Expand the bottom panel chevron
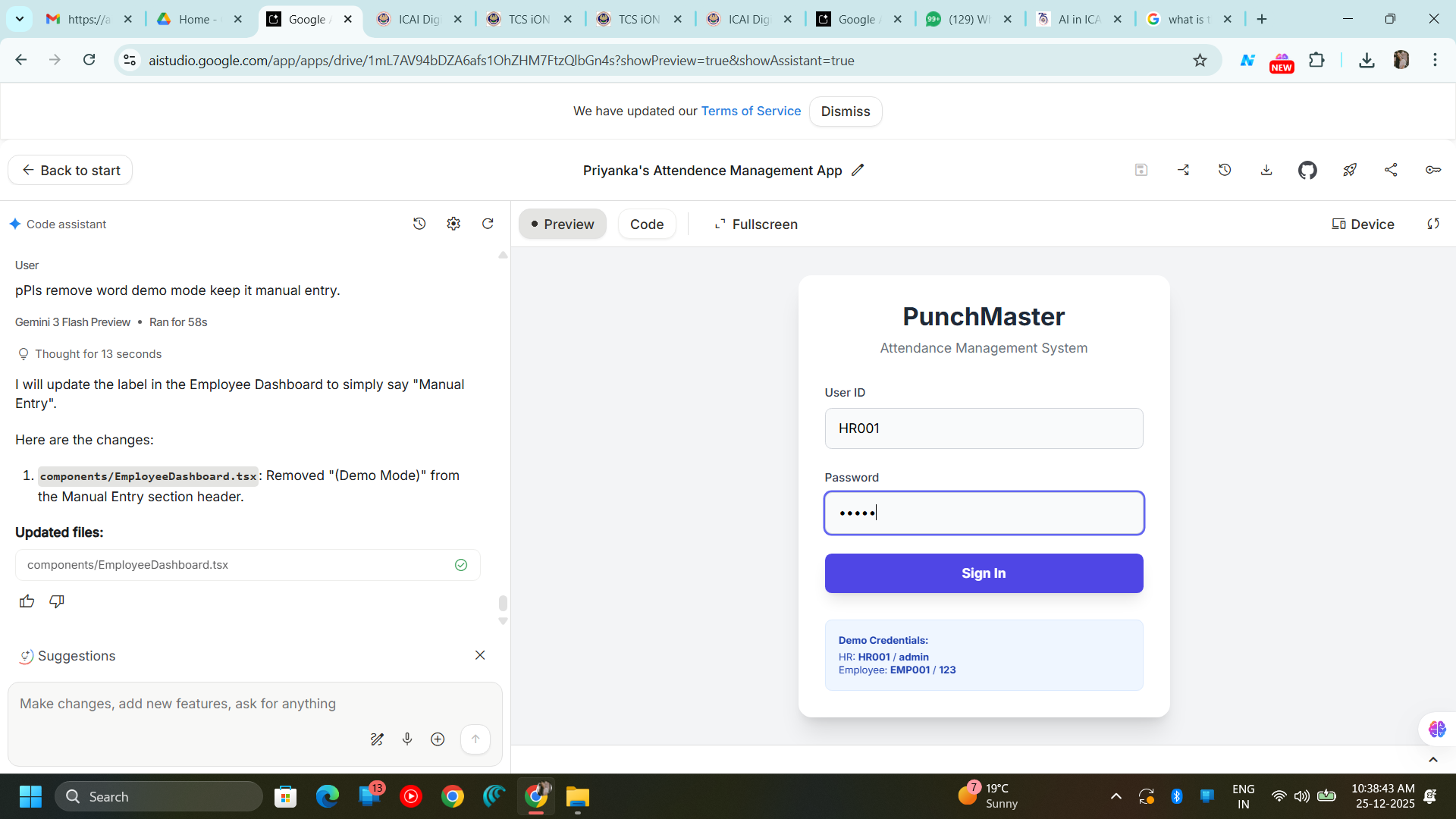 point(1432,759)
